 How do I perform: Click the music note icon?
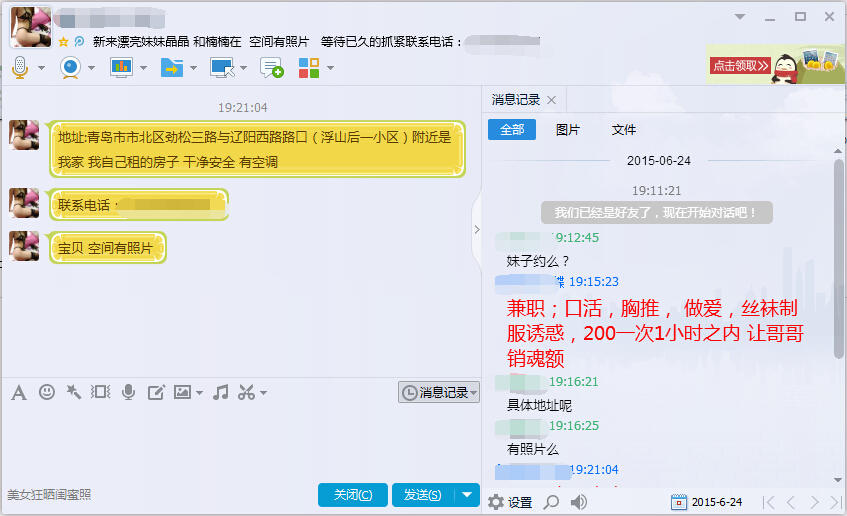pos(220,392)
